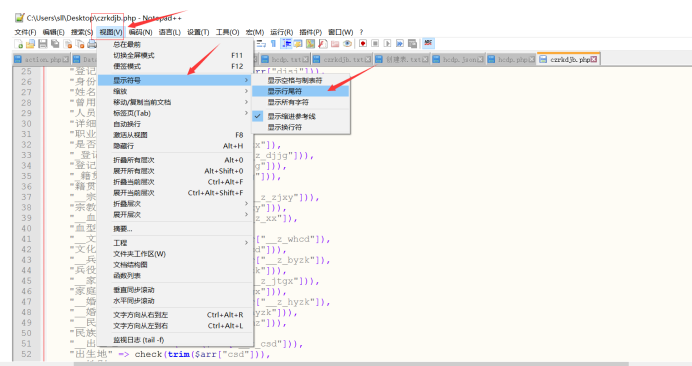
Task: Close the active czrkdjb.php tab
Action: click(x=594, y=59)
